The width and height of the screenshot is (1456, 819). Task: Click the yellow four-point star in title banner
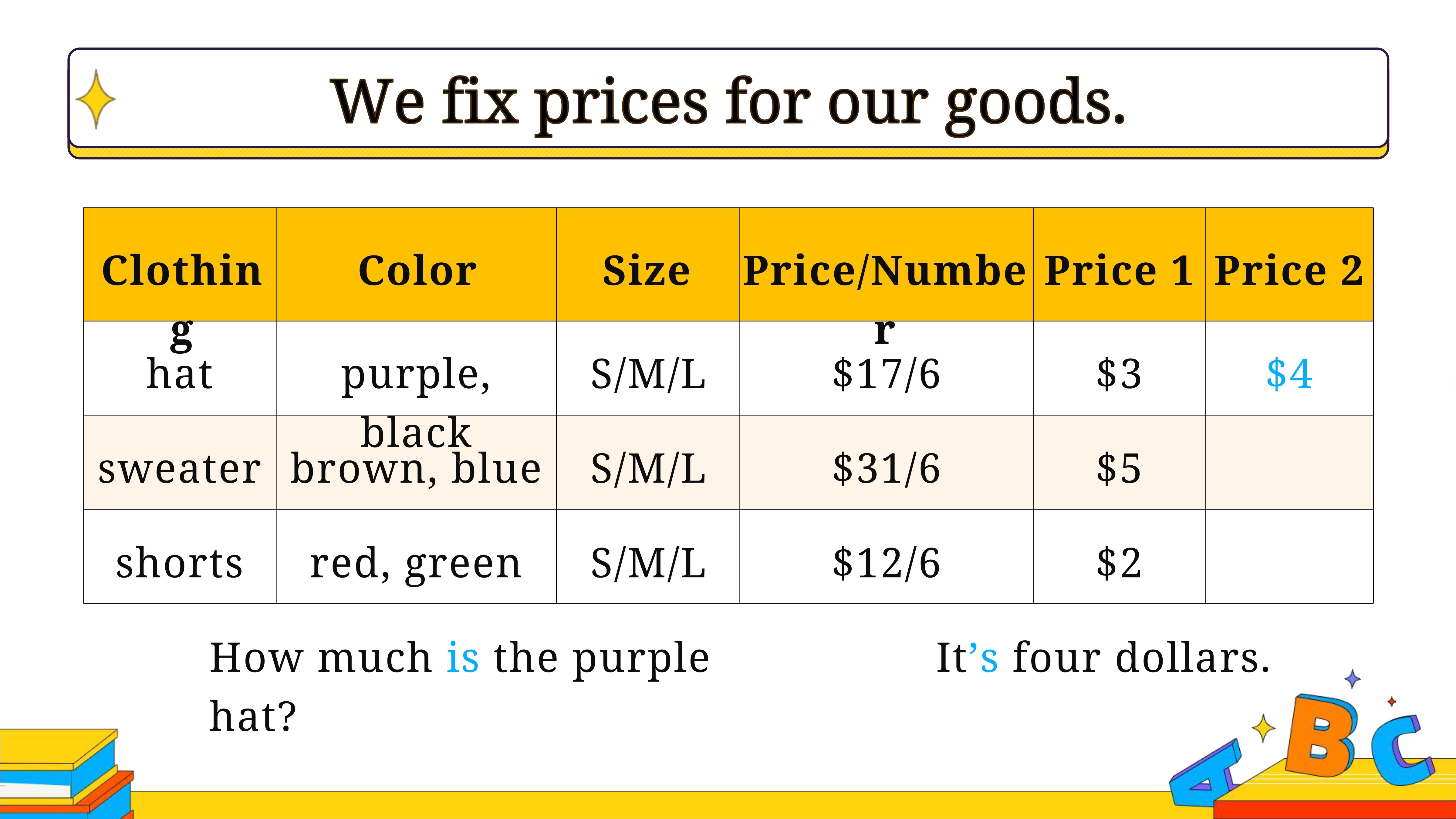click(96, 99)
